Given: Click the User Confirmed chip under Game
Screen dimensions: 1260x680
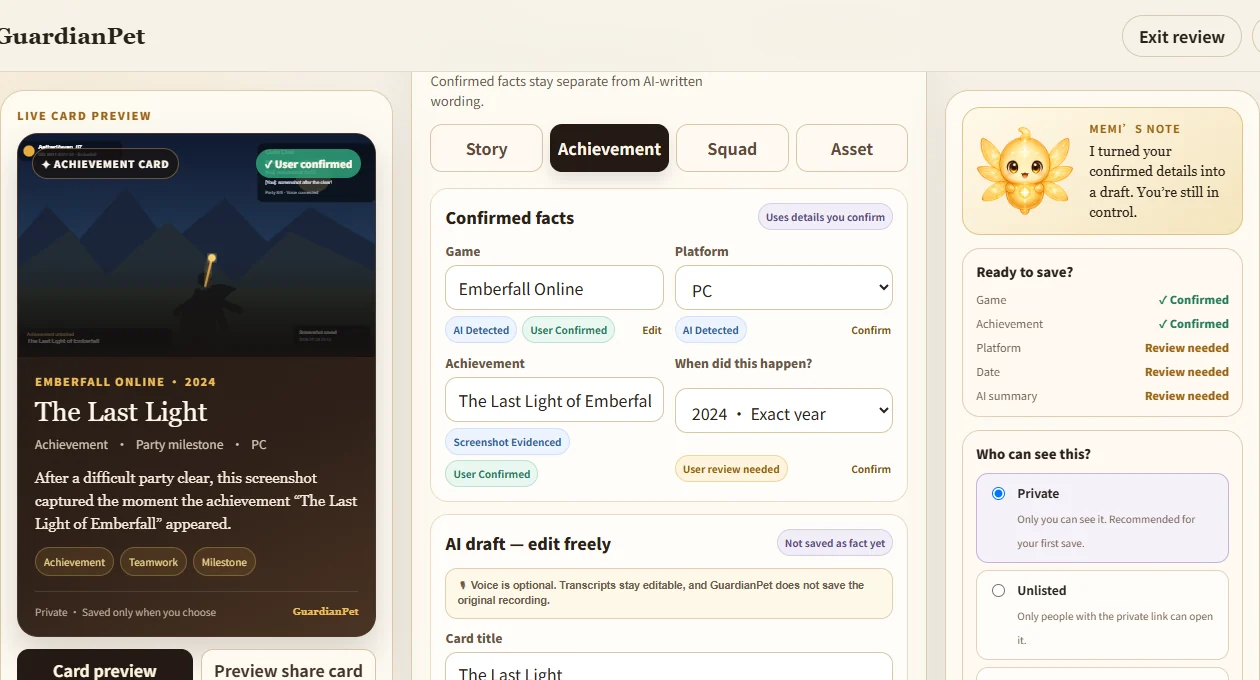Looking at the screenshot, I should pos(568,330).
